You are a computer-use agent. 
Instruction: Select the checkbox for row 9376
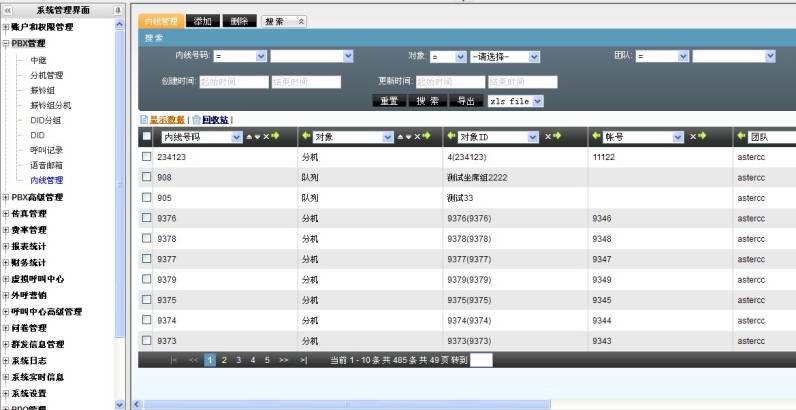(x=147, y=218)
